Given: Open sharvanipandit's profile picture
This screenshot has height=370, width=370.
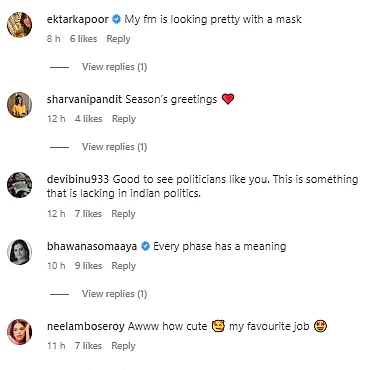Looking at the screenshot, I should (20, 105).
